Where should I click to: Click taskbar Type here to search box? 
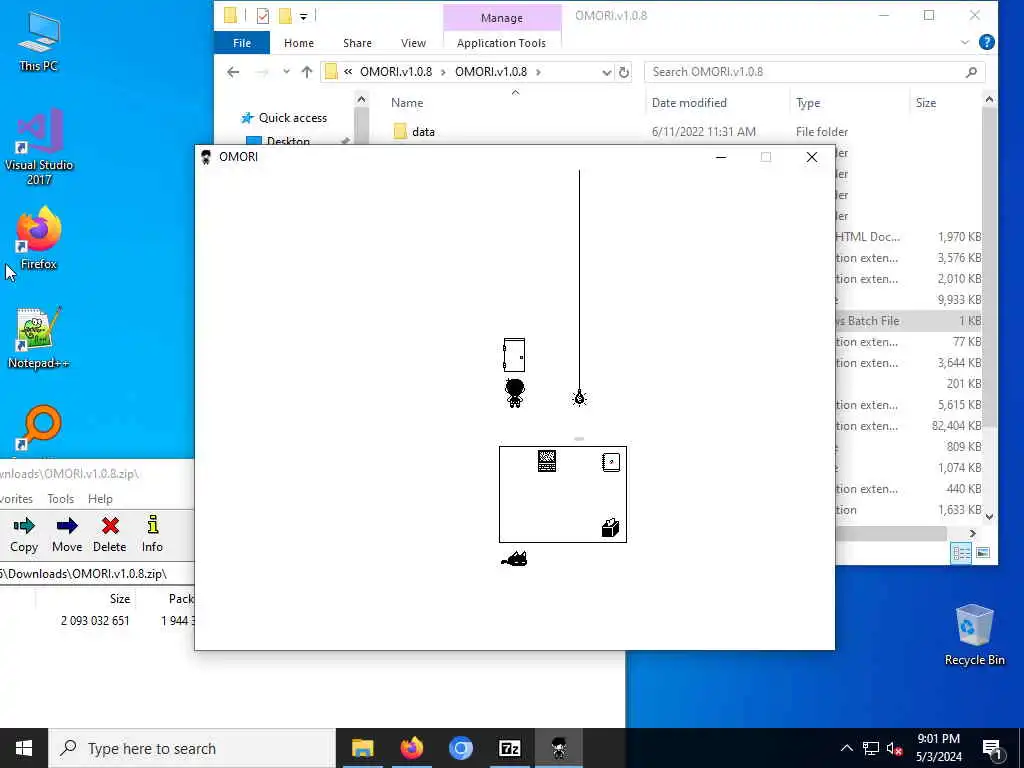coord(192,748)
